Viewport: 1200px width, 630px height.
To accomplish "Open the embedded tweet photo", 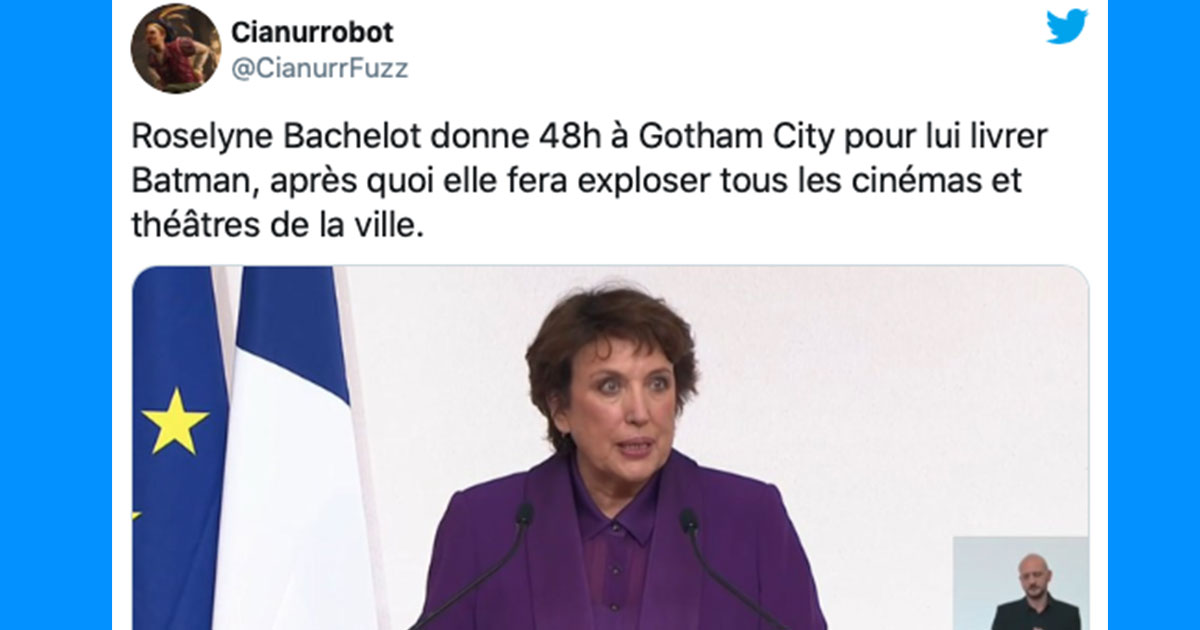I will [610, 448].
